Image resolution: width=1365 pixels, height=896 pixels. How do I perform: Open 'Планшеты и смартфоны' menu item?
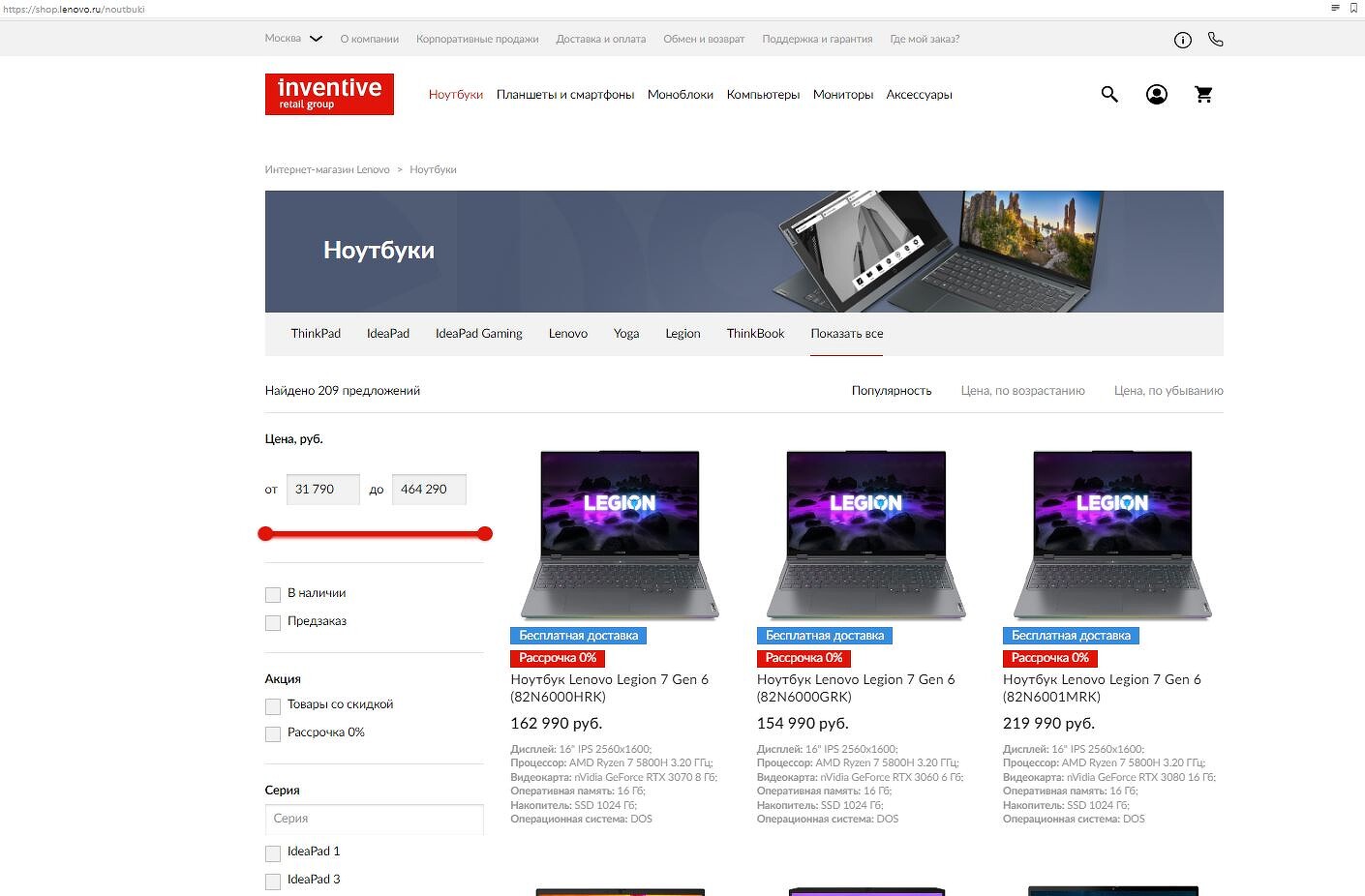pyautogui.click(x=565, y=95)
